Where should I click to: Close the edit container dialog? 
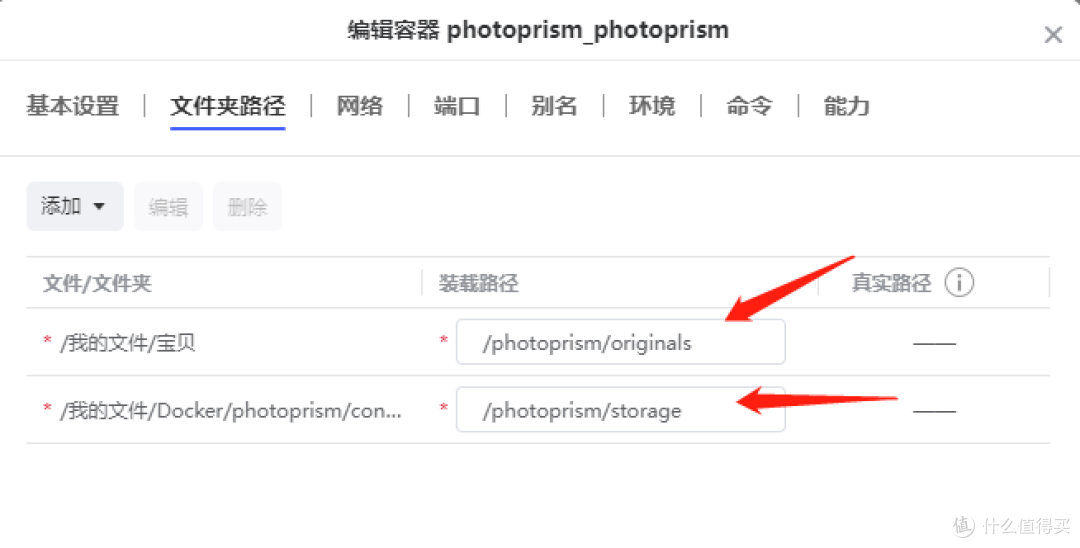1052,34
